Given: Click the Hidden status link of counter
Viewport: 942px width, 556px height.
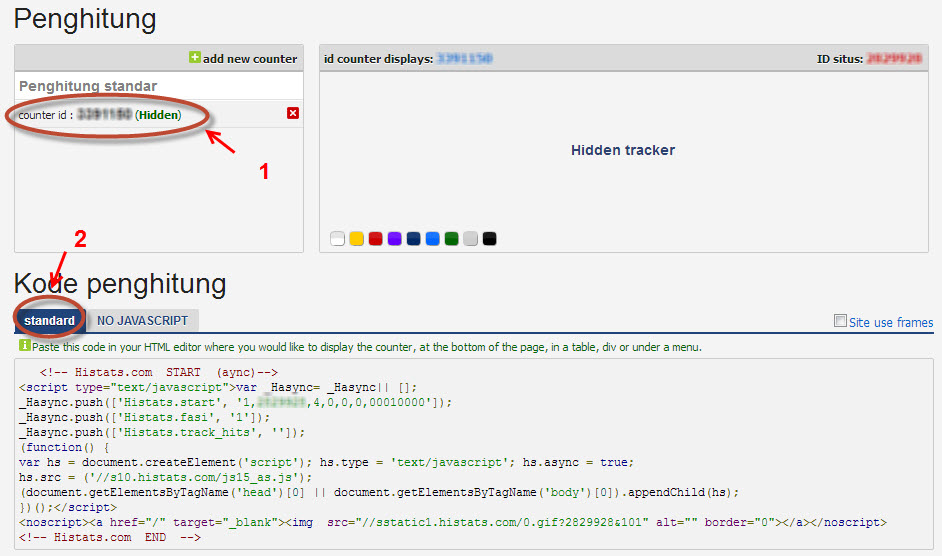Looking at the screenshot, I should pos(158,115).
